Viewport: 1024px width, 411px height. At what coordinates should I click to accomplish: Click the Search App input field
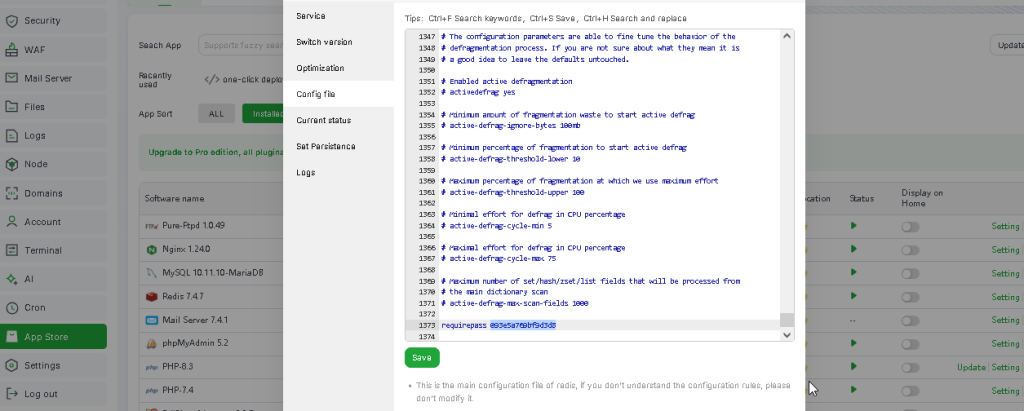pyautogui.click(x=241, y=46)
